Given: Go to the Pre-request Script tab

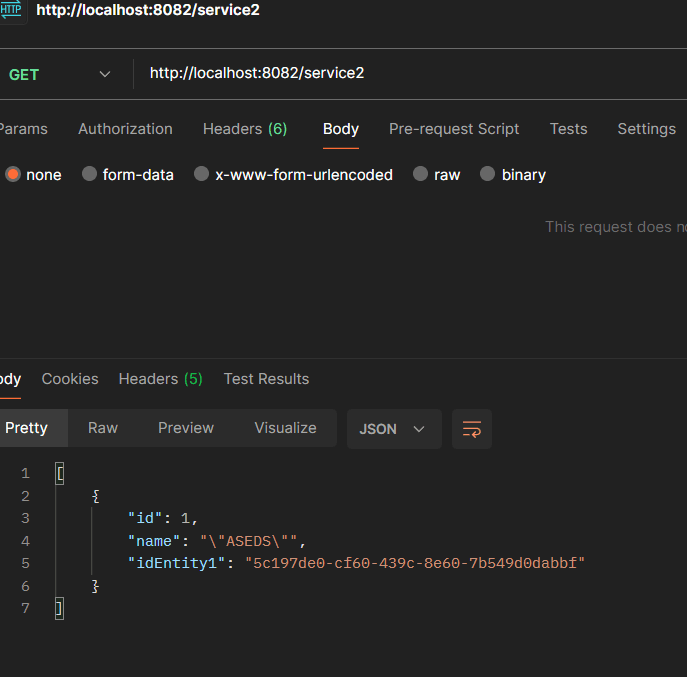Looking at the screenshot, I should coord(454,129).
